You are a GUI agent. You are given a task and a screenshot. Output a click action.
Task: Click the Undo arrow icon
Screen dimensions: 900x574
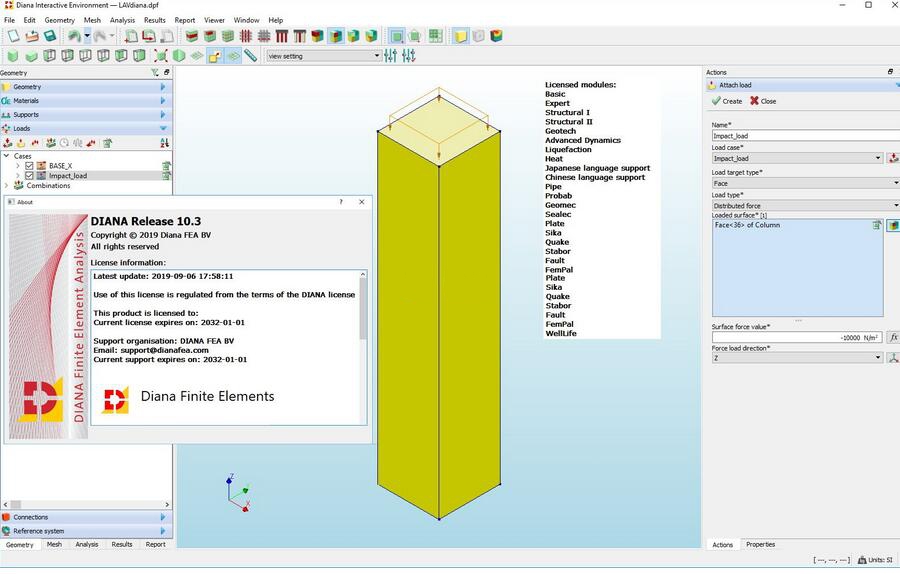coord(74,36)
